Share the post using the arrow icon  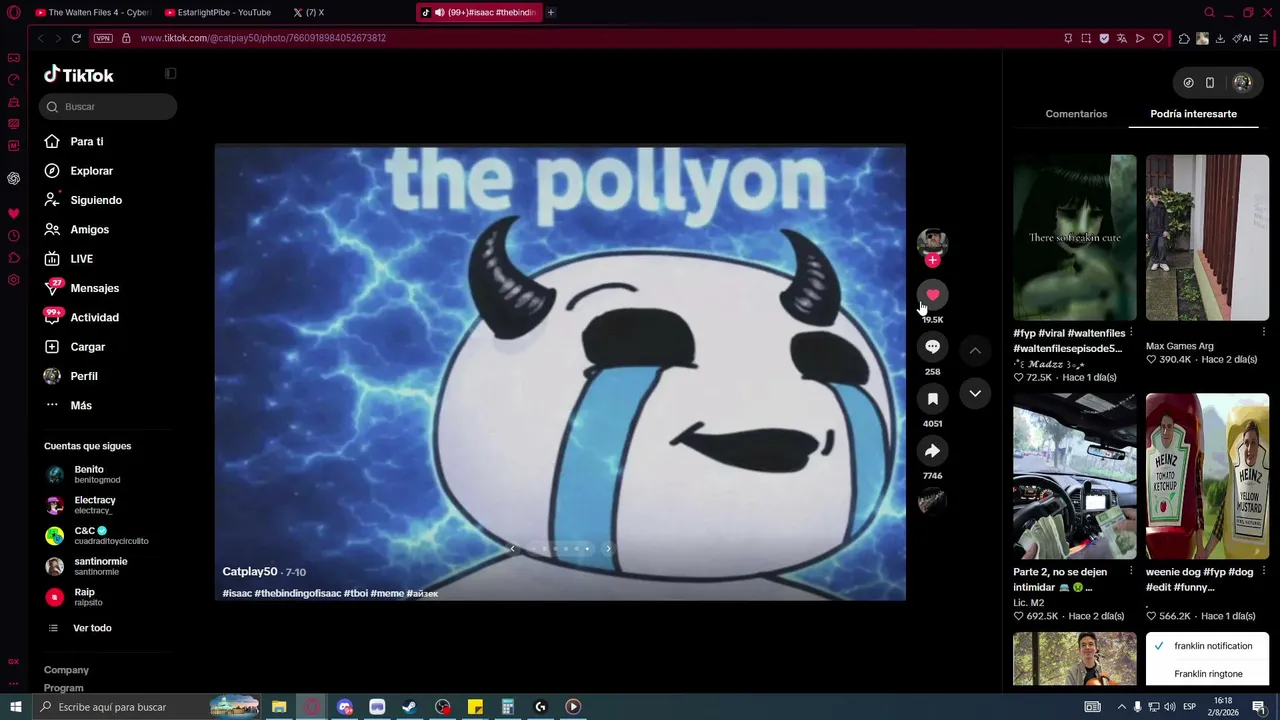tap(932, 450)
